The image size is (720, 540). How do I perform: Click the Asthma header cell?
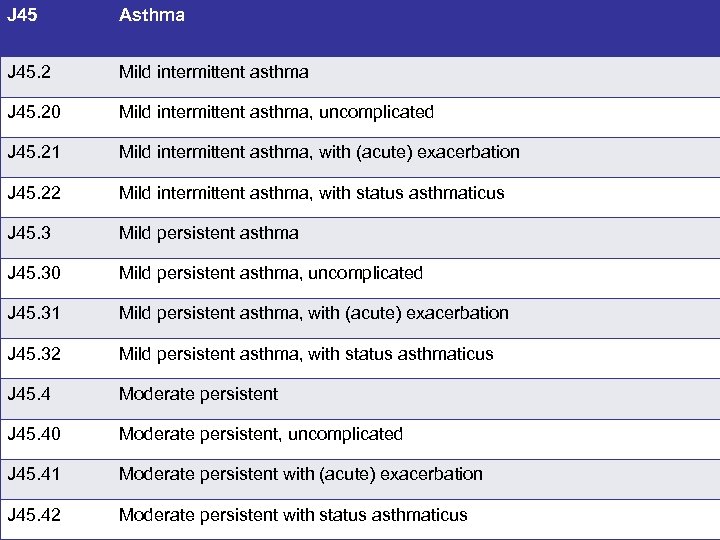click(x=151, y=16)
